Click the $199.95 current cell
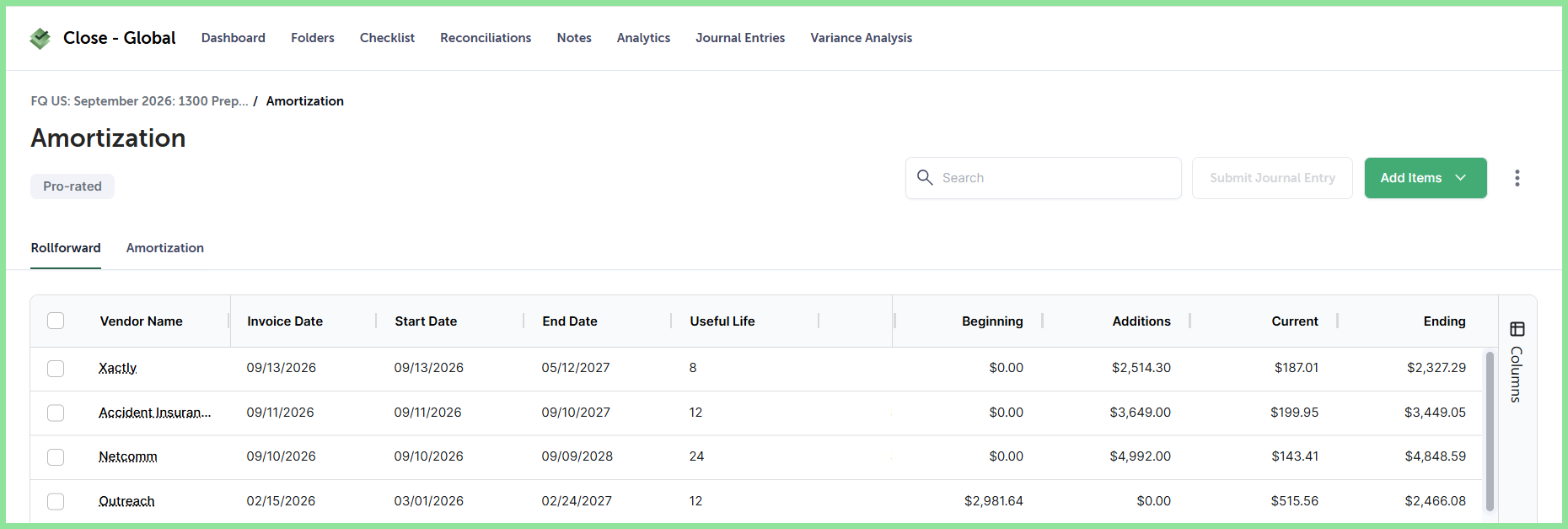Screen dimensions: 1568x529 (1295, 413)
